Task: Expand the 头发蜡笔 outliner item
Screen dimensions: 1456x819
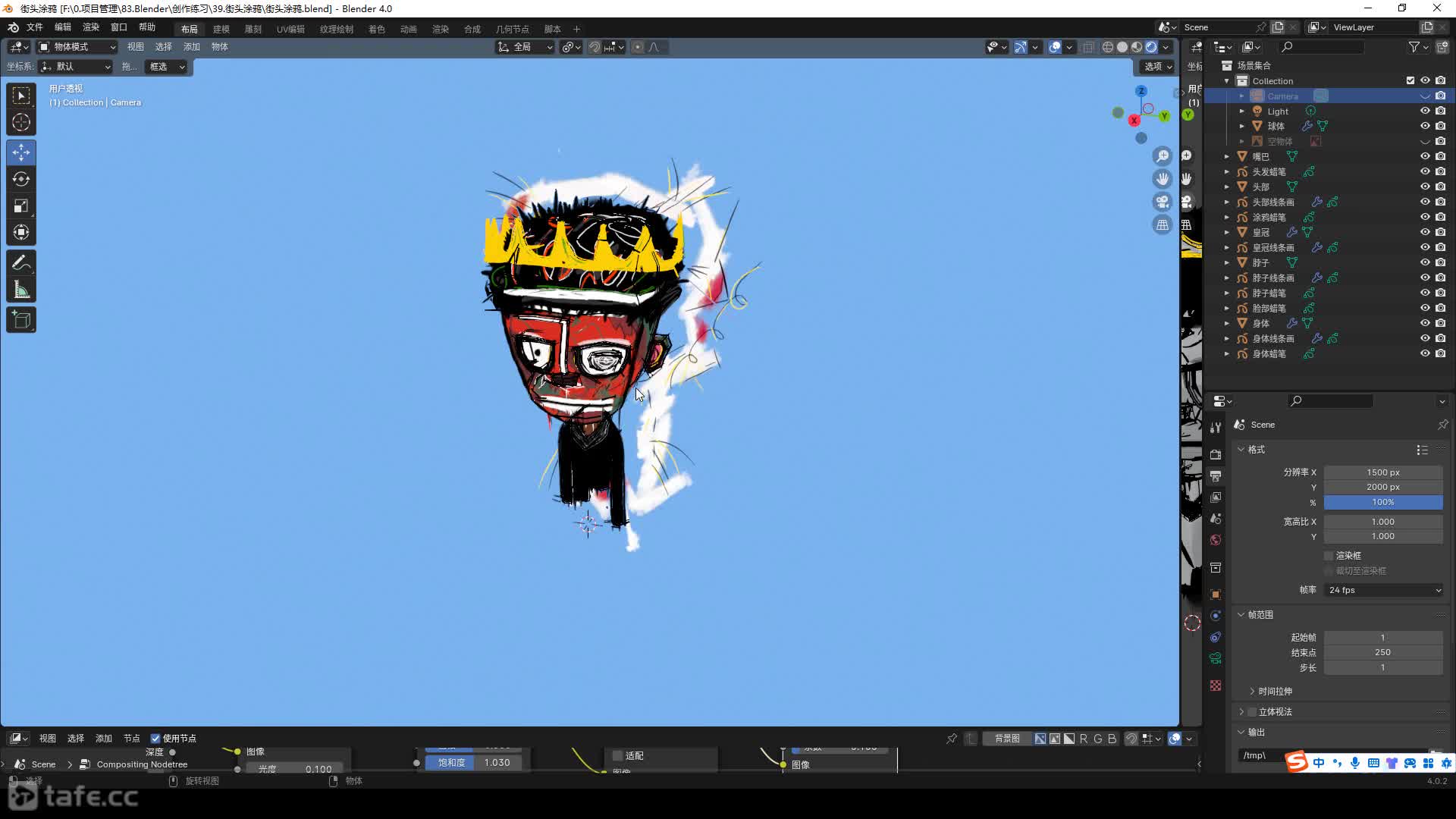Action: pos(1227,171)
